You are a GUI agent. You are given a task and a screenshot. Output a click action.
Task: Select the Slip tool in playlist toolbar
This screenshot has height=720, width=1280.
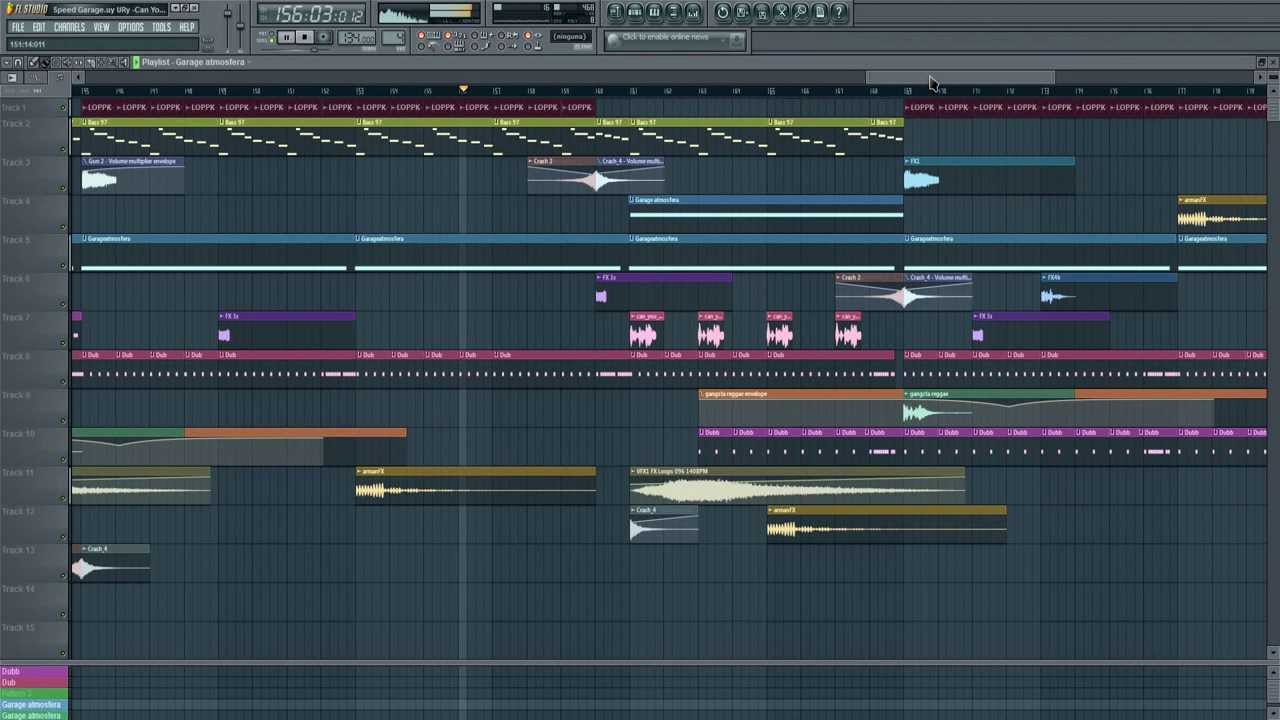tap(79, 62)
